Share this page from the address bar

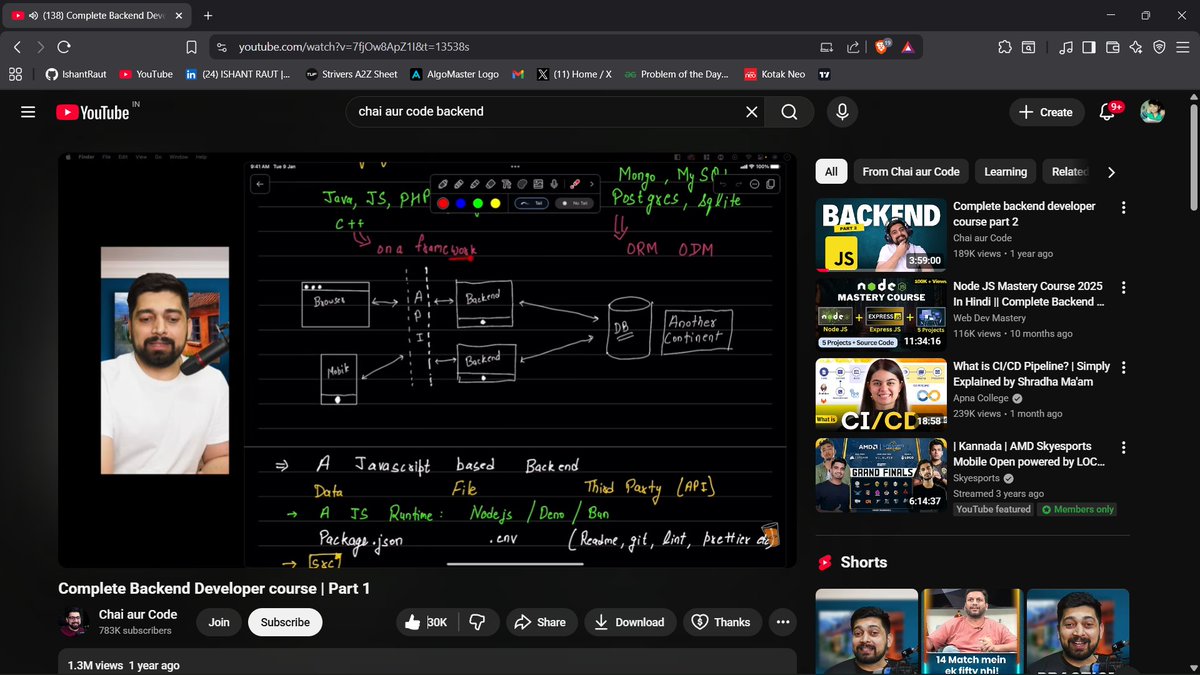tap(853, 47)
